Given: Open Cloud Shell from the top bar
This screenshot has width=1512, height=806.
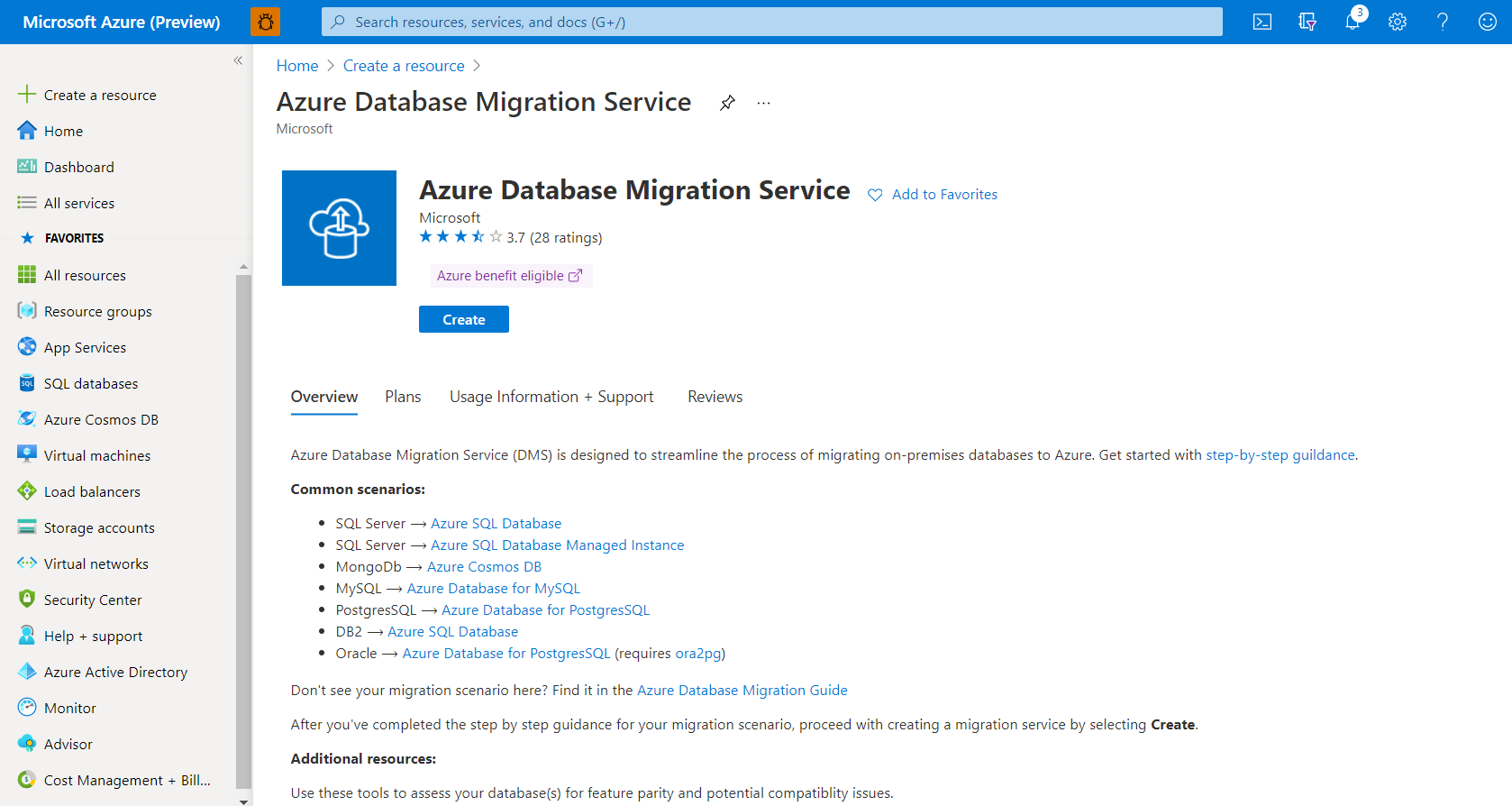Looking at the screenshot, I should (x=1262, y=22).
